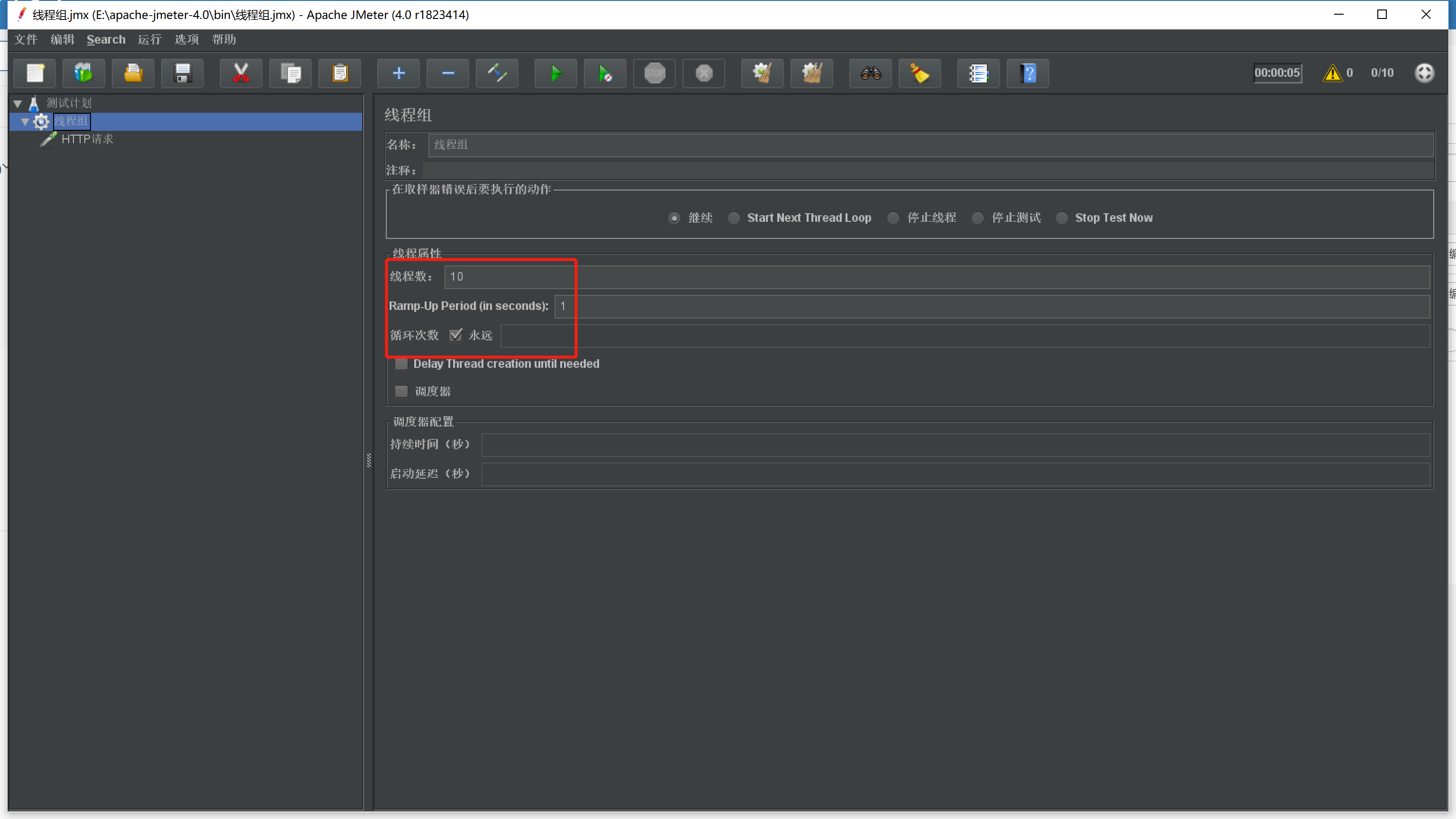Open the 帮助 menu
The height and width of the screenshot is (819, 1456).
pyautogui.click(x=224, y=39)
